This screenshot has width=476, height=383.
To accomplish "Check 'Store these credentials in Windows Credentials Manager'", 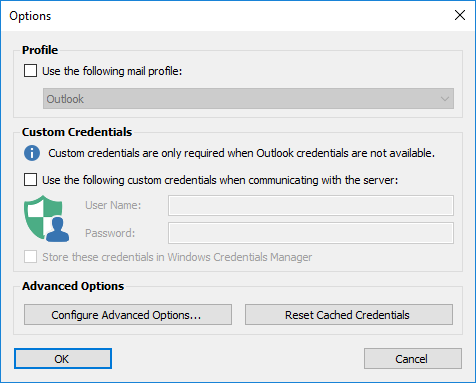I will (x=30, y=257).
